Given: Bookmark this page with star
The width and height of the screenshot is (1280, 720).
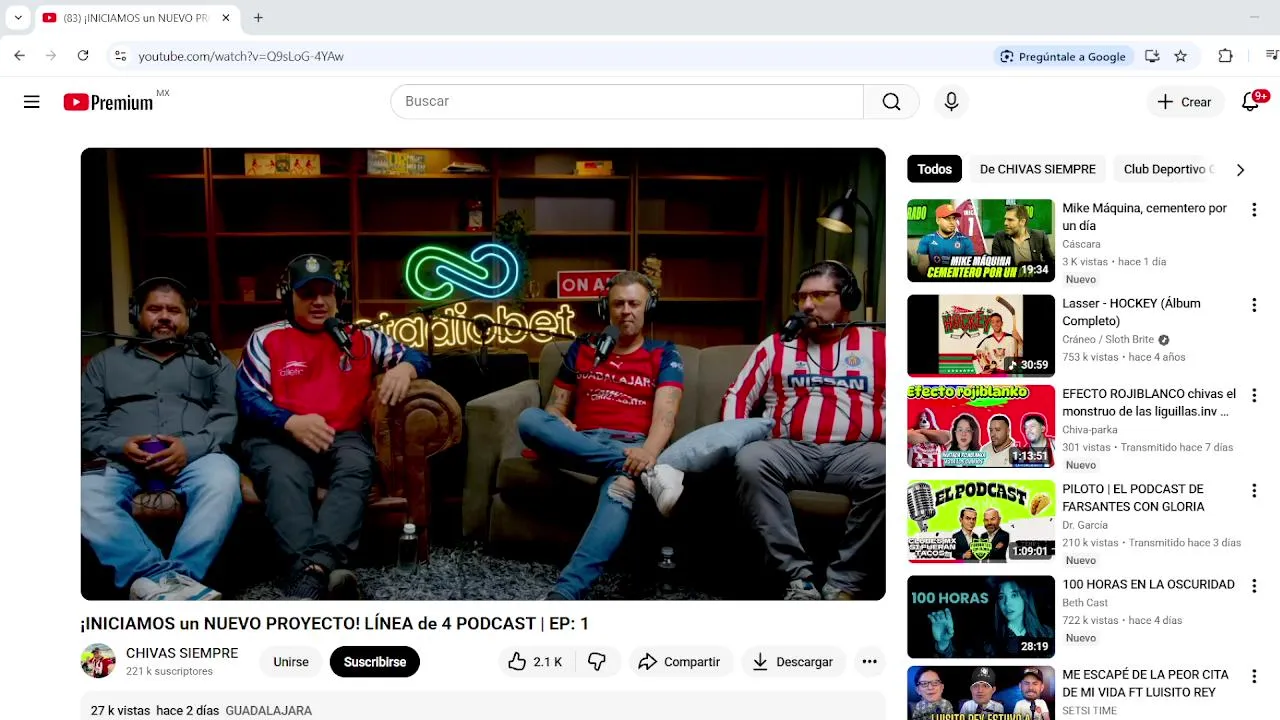Looking at the screenshot, I should click(1180, 56).
